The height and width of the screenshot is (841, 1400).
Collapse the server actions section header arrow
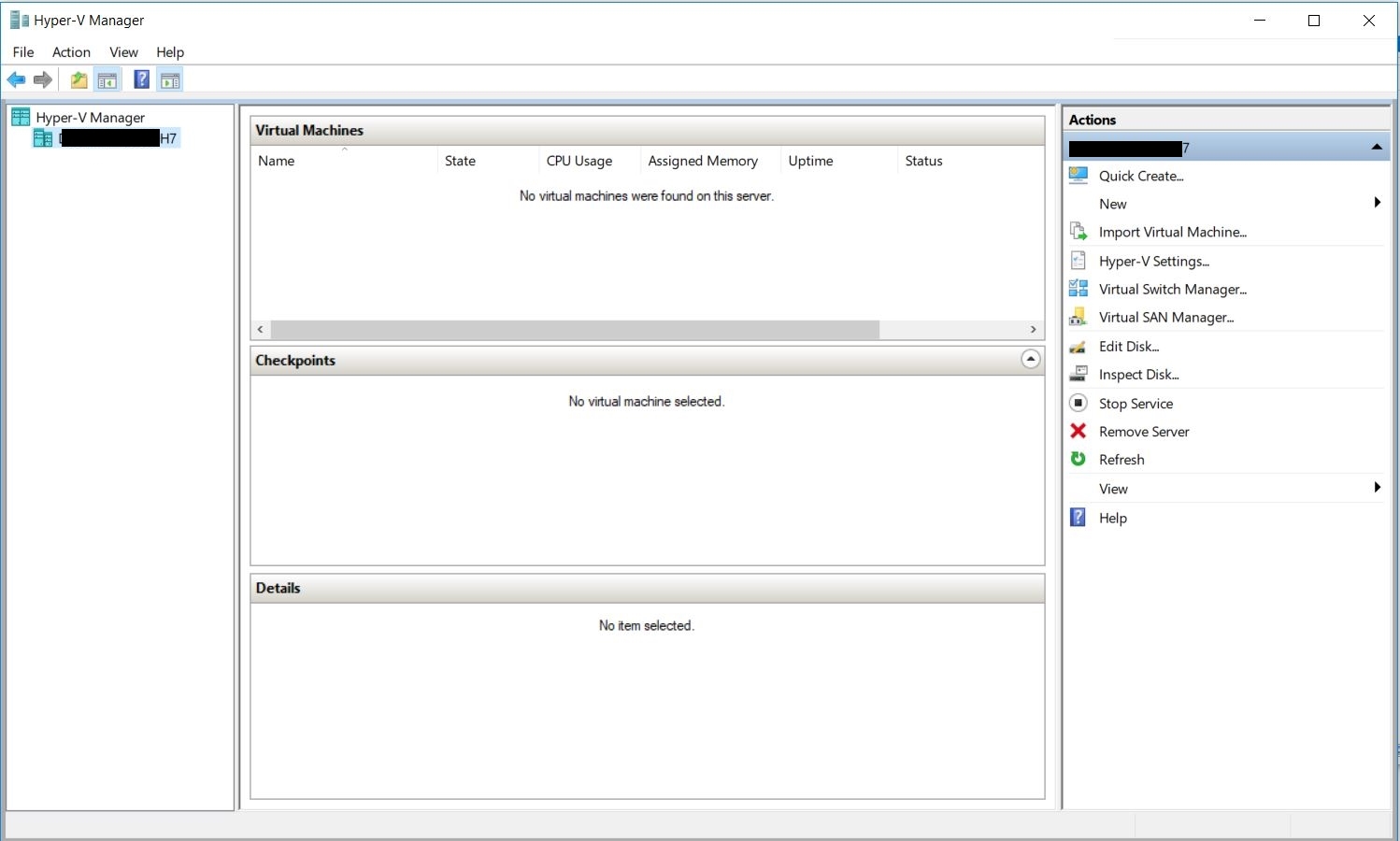1377,148
